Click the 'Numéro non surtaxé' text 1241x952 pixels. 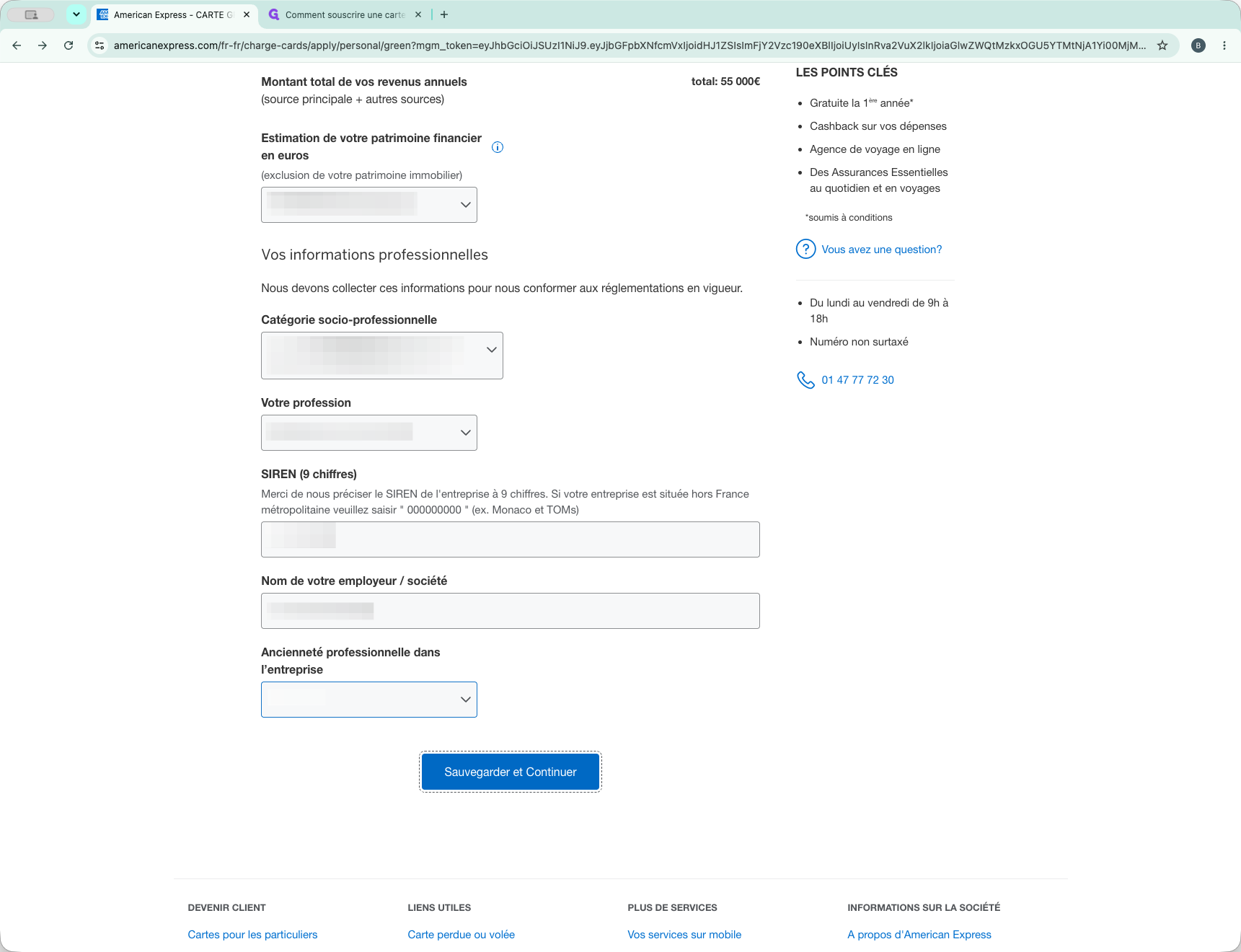(859, 342)
